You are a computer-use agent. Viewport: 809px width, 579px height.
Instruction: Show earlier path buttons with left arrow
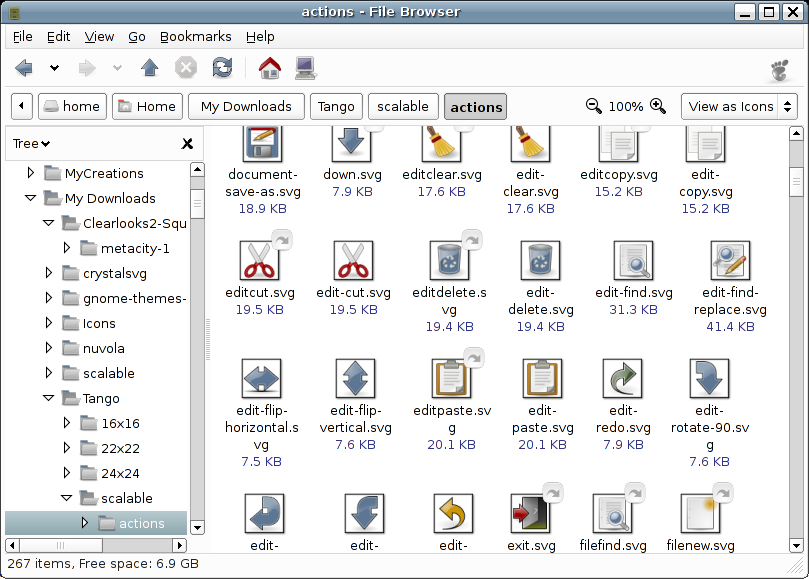[22, 106]
